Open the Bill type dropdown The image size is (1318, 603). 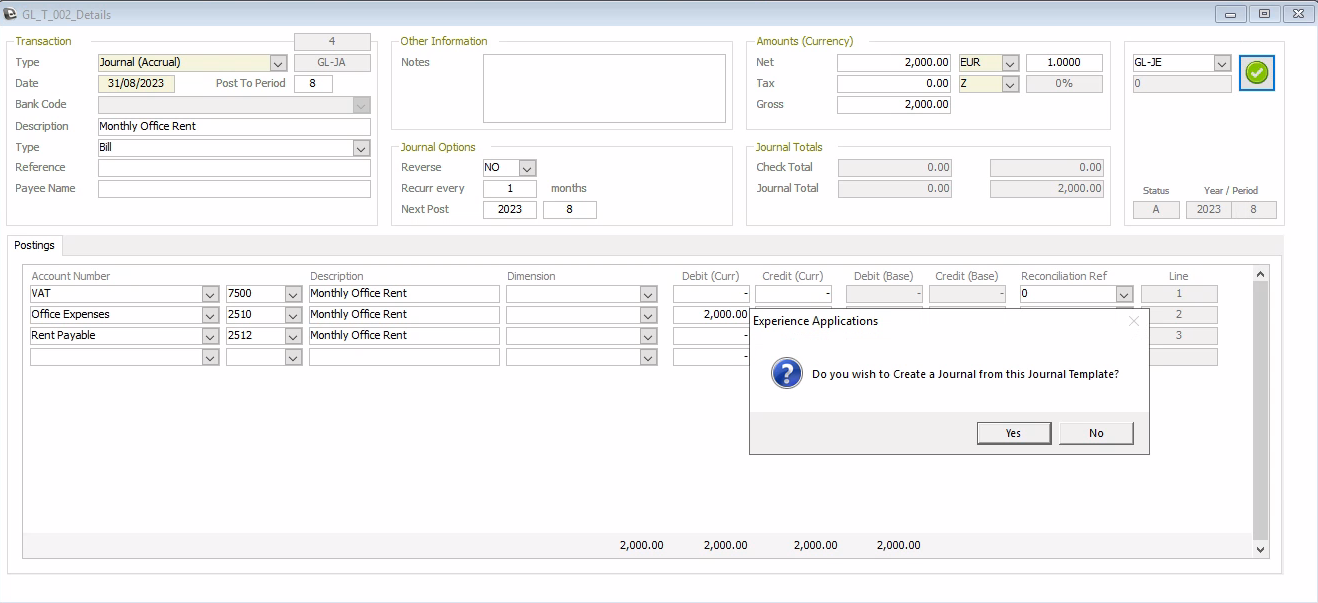tap(360, 147)
